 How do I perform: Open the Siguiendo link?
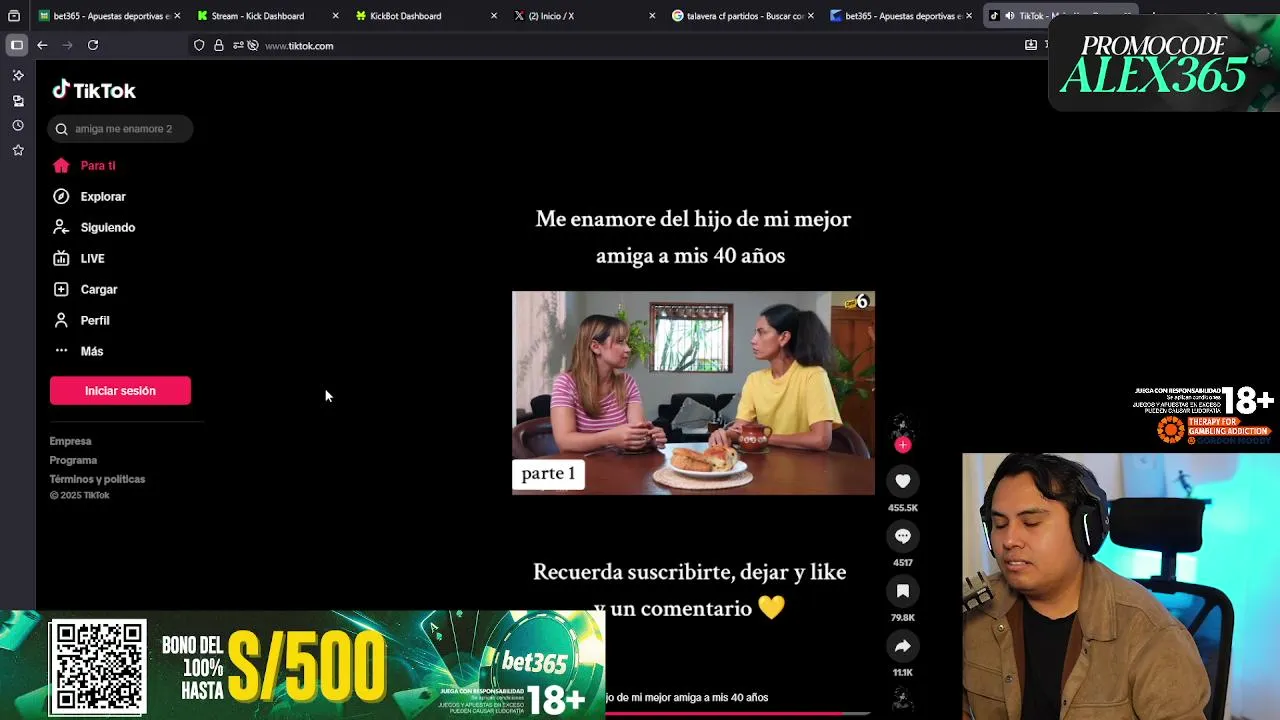point(108,227)
